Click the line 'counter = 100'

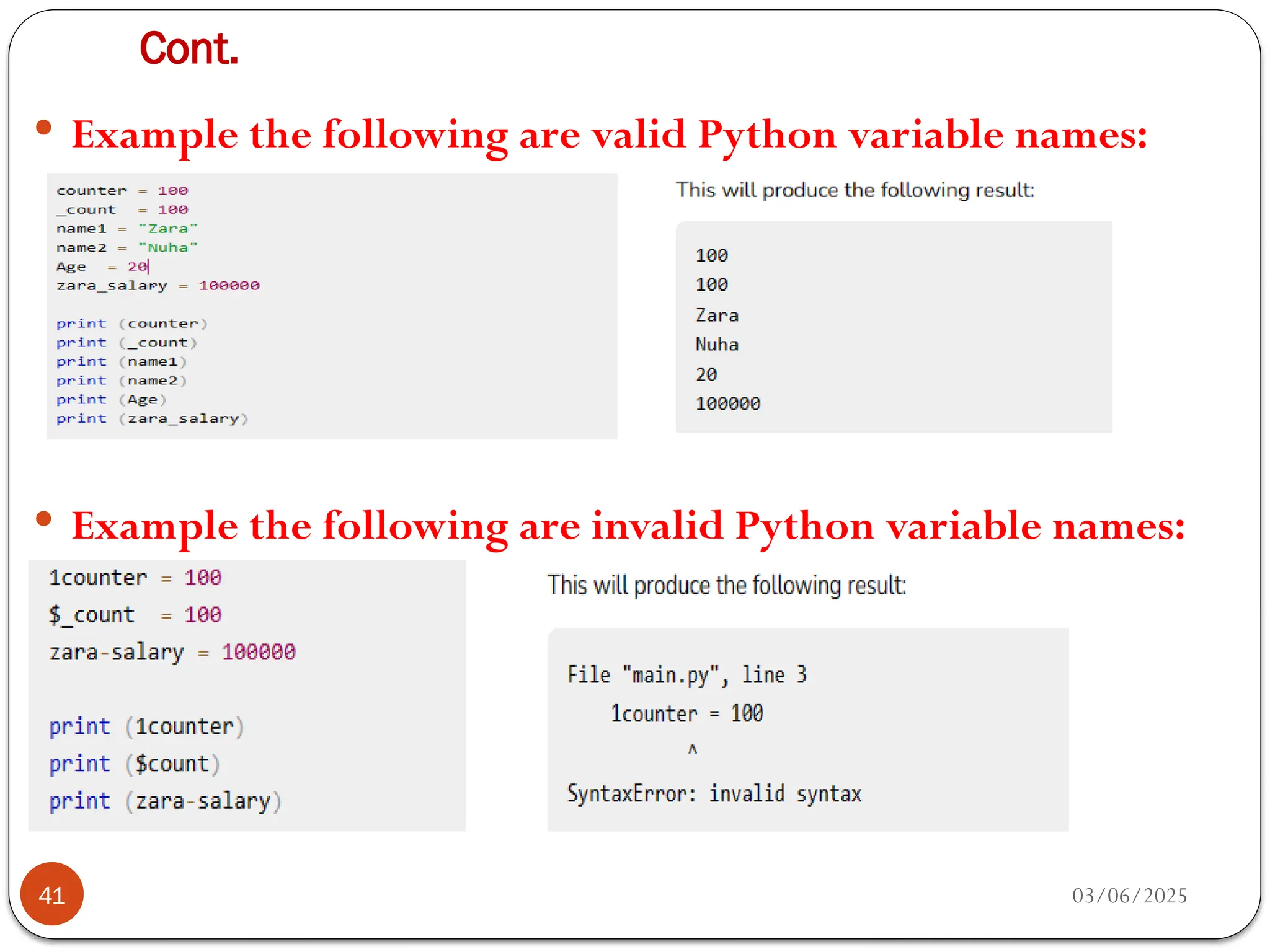[x=122, y=190]
